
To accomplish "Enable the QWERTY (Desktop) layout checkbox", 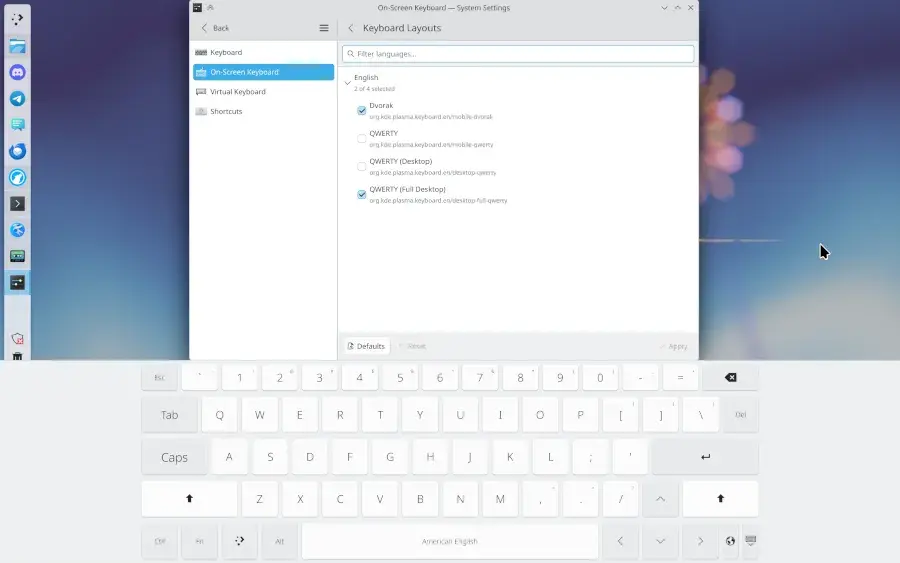I will point(362,166).
